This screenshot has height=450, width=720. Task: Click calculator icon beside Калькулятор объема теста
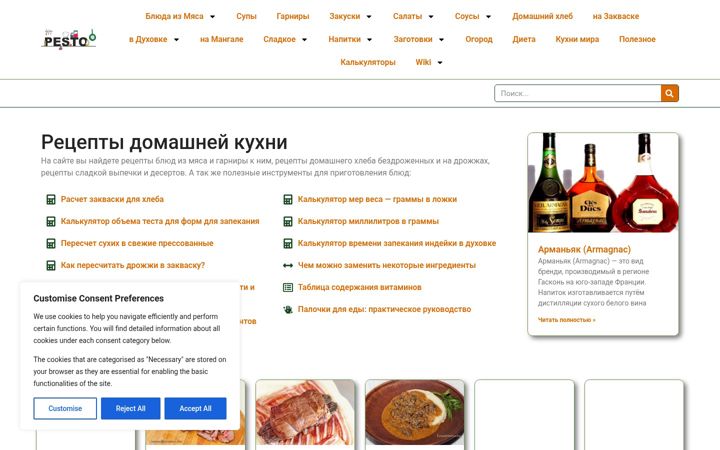[51, 221]
